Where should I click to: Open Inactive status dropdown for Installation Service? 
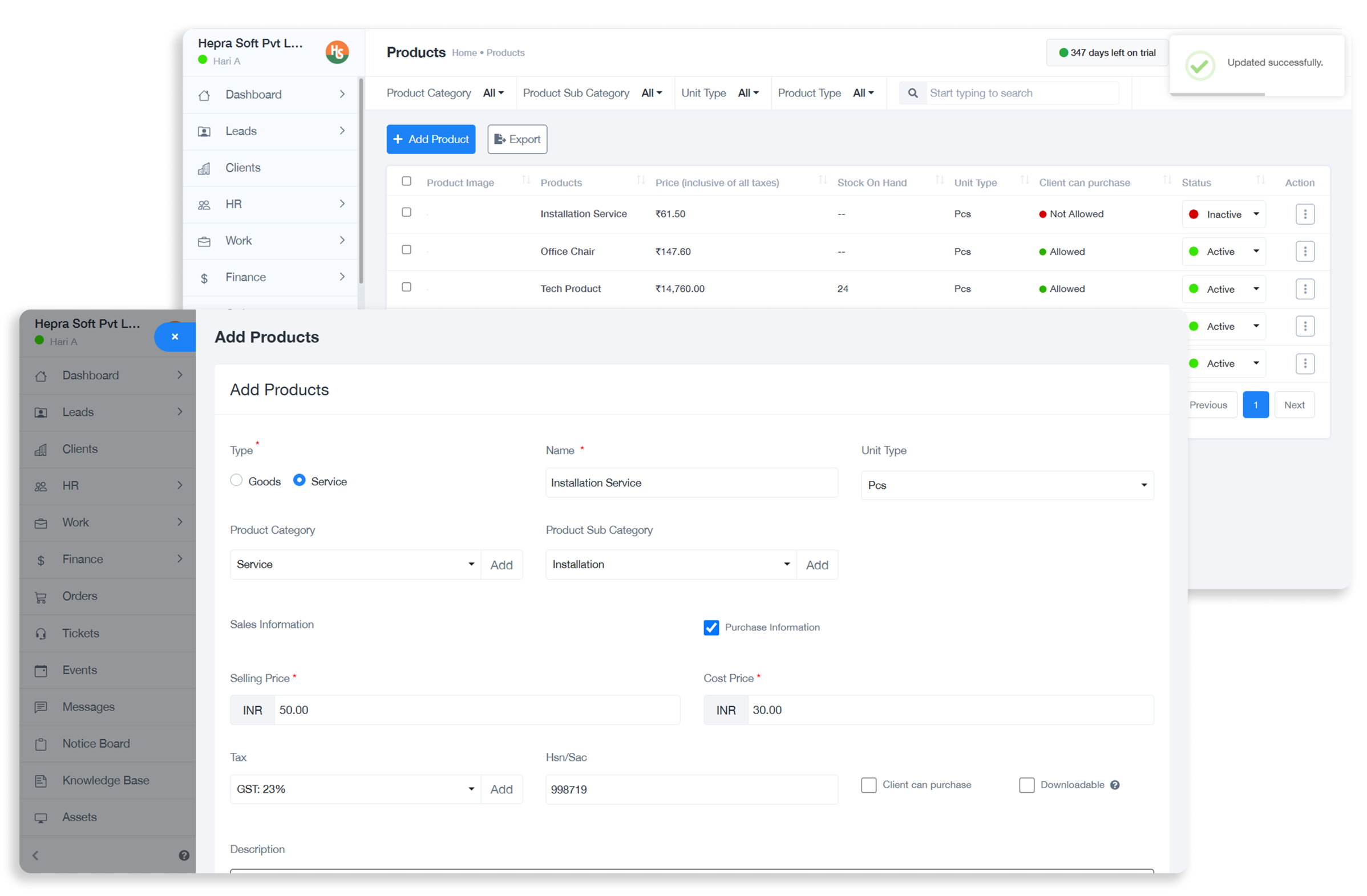1223,214
